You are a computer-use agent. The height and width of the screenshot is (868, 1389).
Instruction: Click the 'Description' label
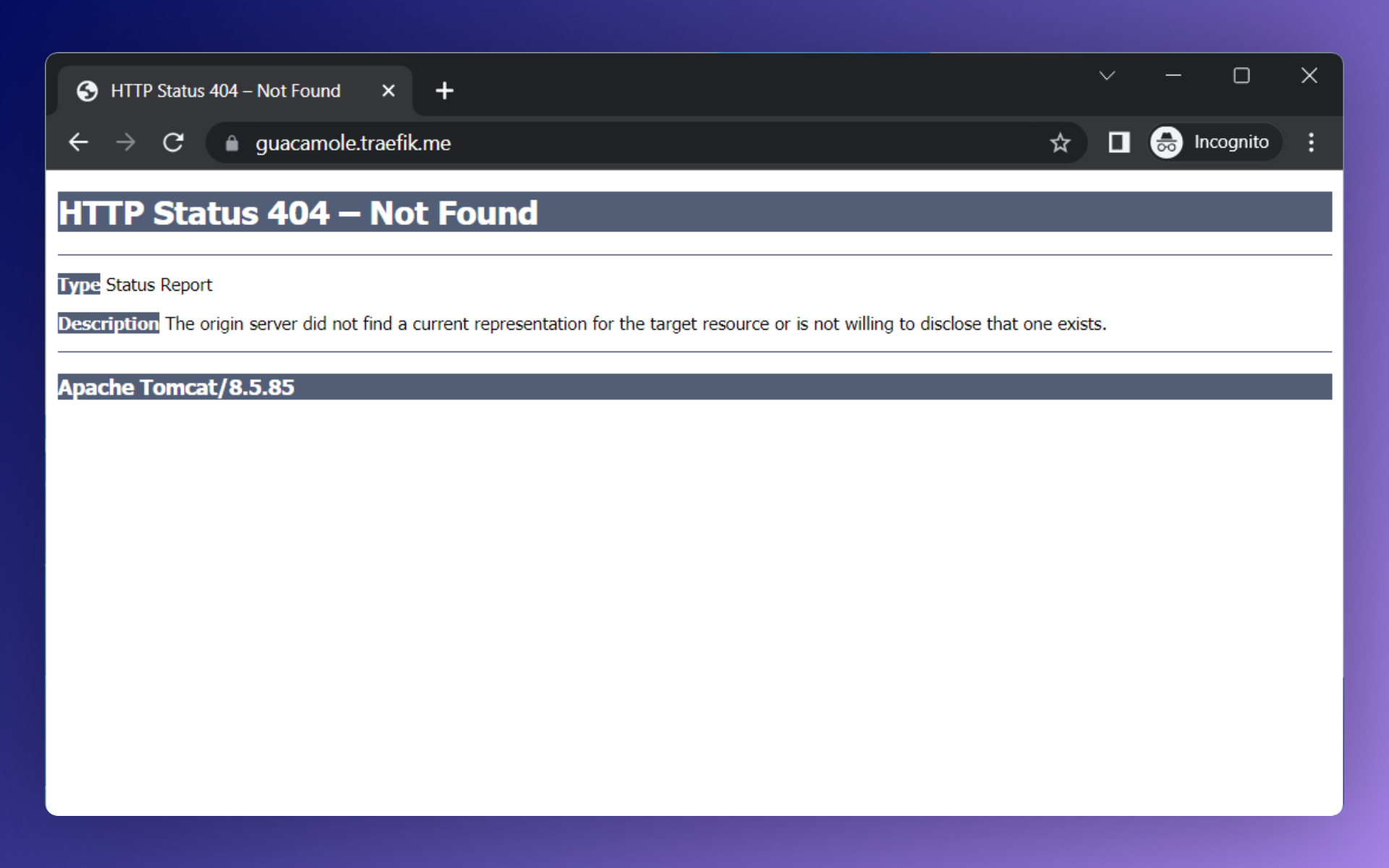pos(109,323)
